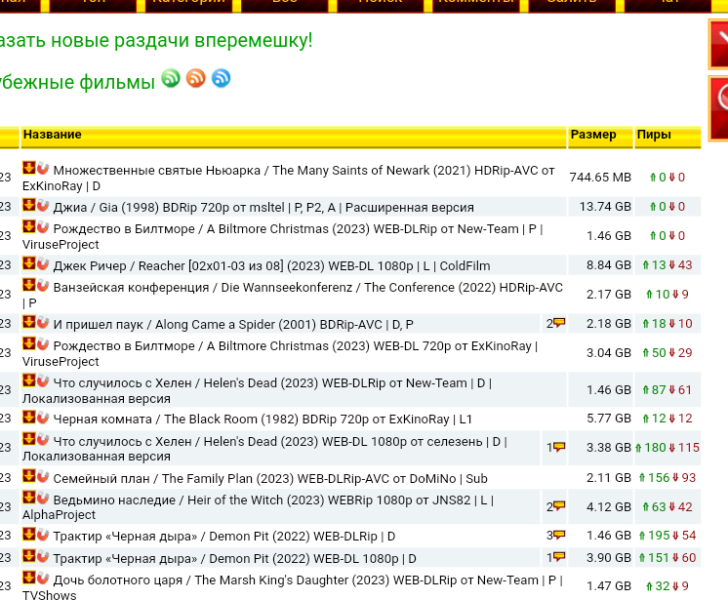Viewport: 728px width, 600px height.
Task: Select the 5.77 GB size value
Action: [x=609, y=418]
